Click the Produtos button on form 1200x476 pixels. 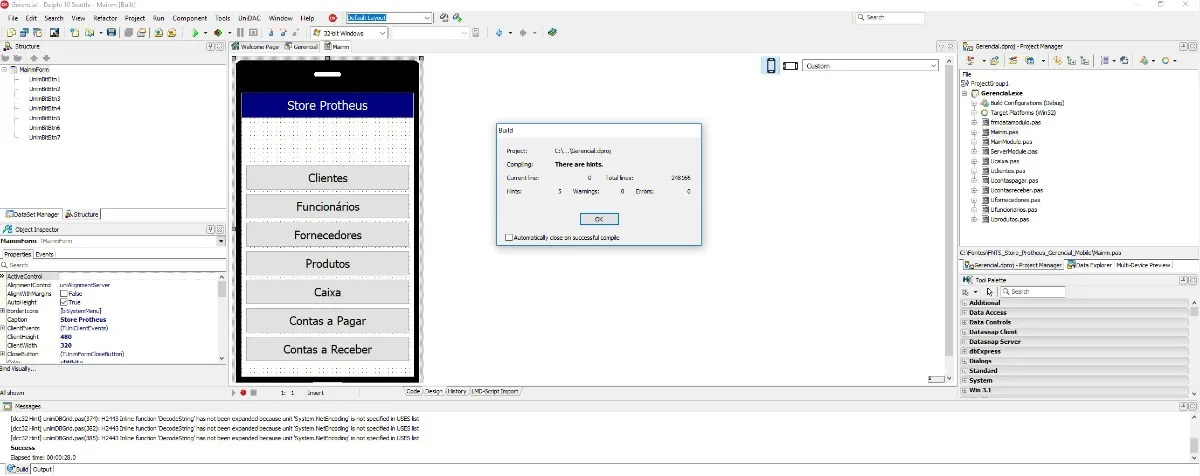[x=328, y=264]
